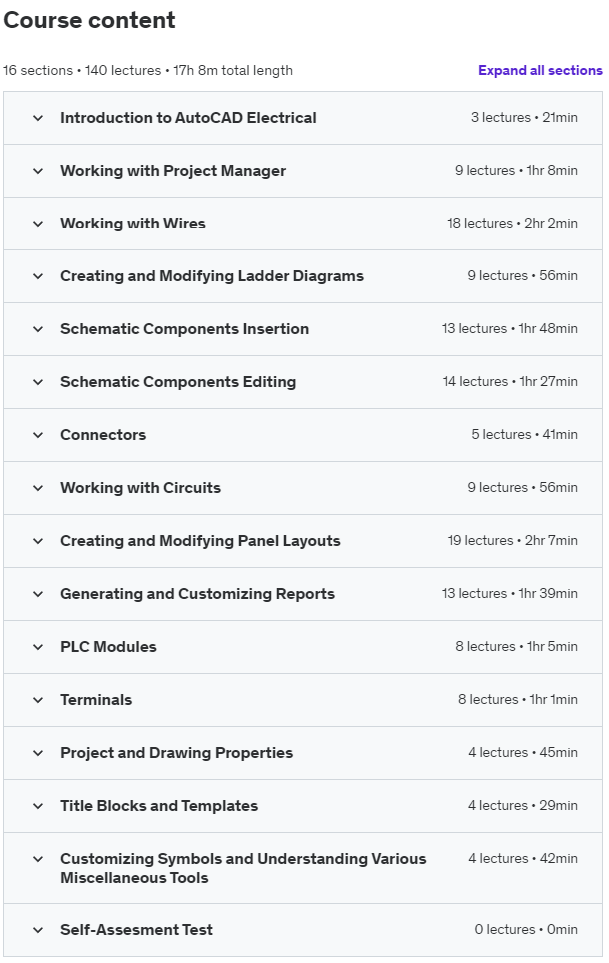Expand Working with Circuits chevron arrow
The image size is (609, 963).
[38, 488]
